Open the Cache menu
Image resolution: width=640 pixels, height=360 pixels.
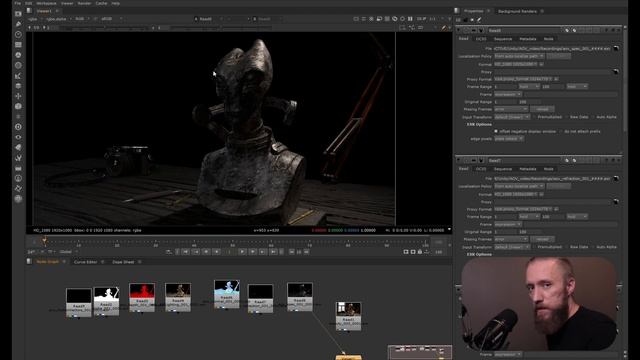101,3
